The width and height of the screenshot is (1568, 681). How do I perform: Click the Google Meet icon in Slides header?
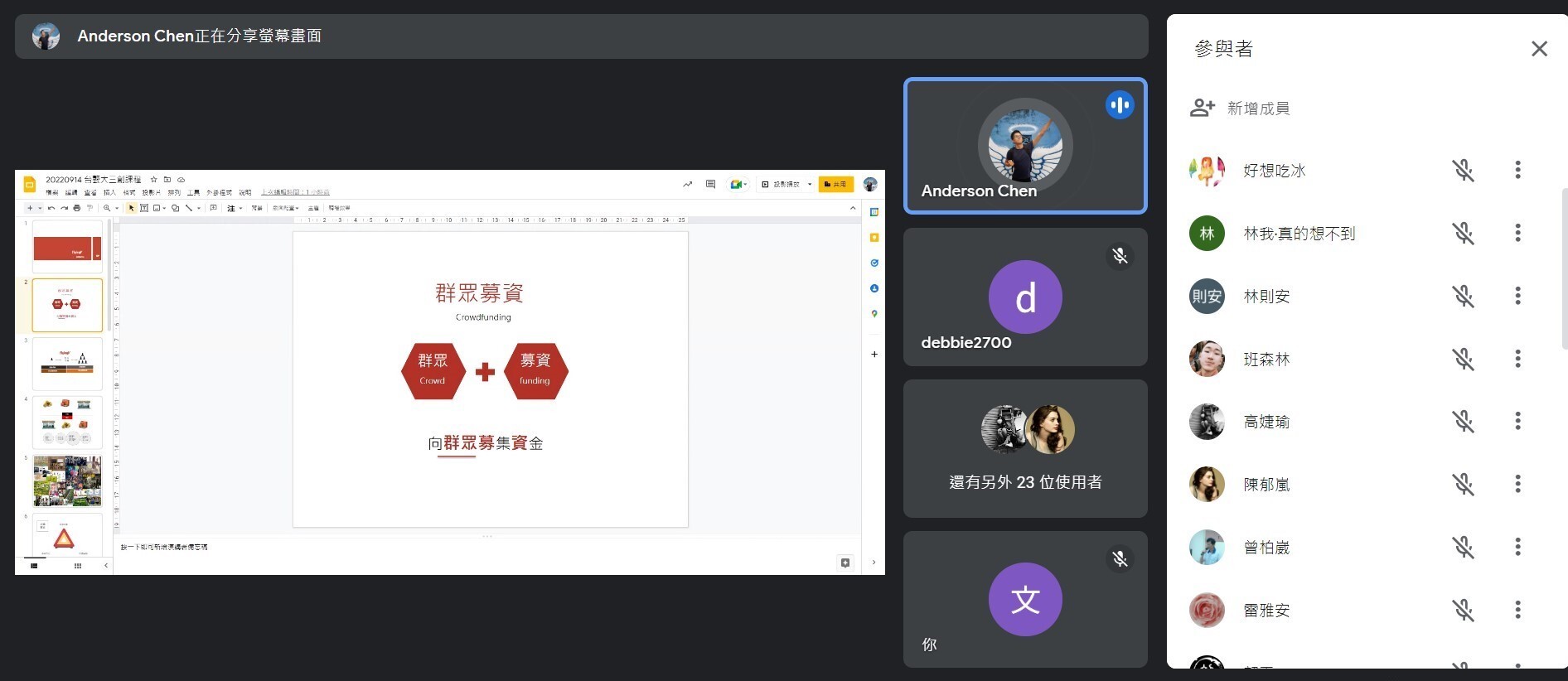(735, 184)
